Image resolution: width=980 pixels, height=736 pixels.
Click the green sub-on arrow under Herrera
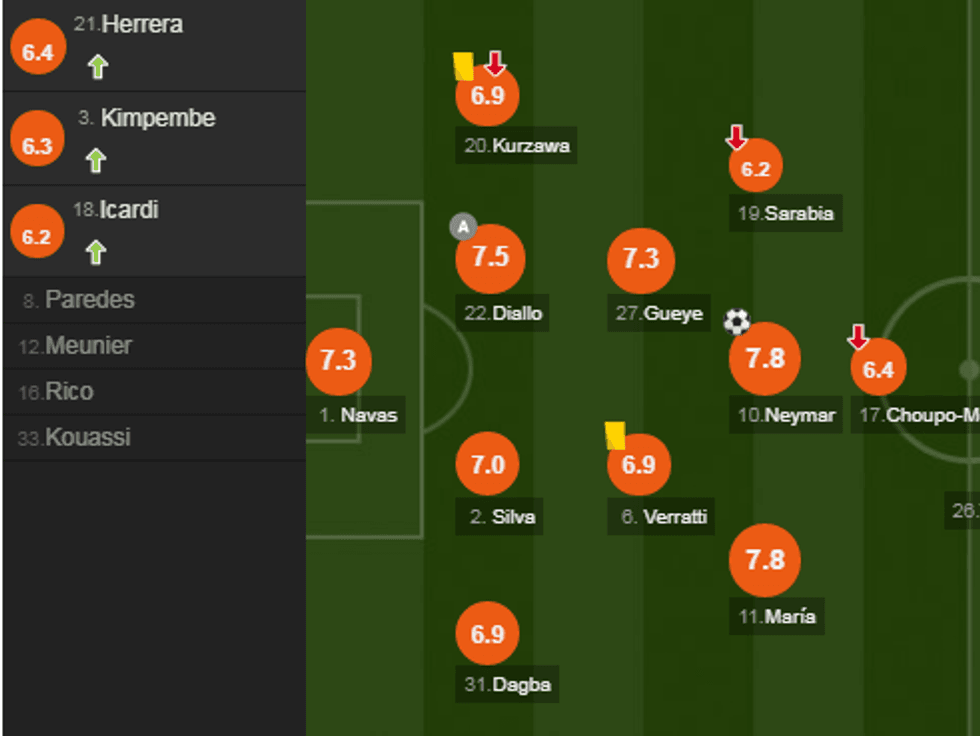coord(97,67)
